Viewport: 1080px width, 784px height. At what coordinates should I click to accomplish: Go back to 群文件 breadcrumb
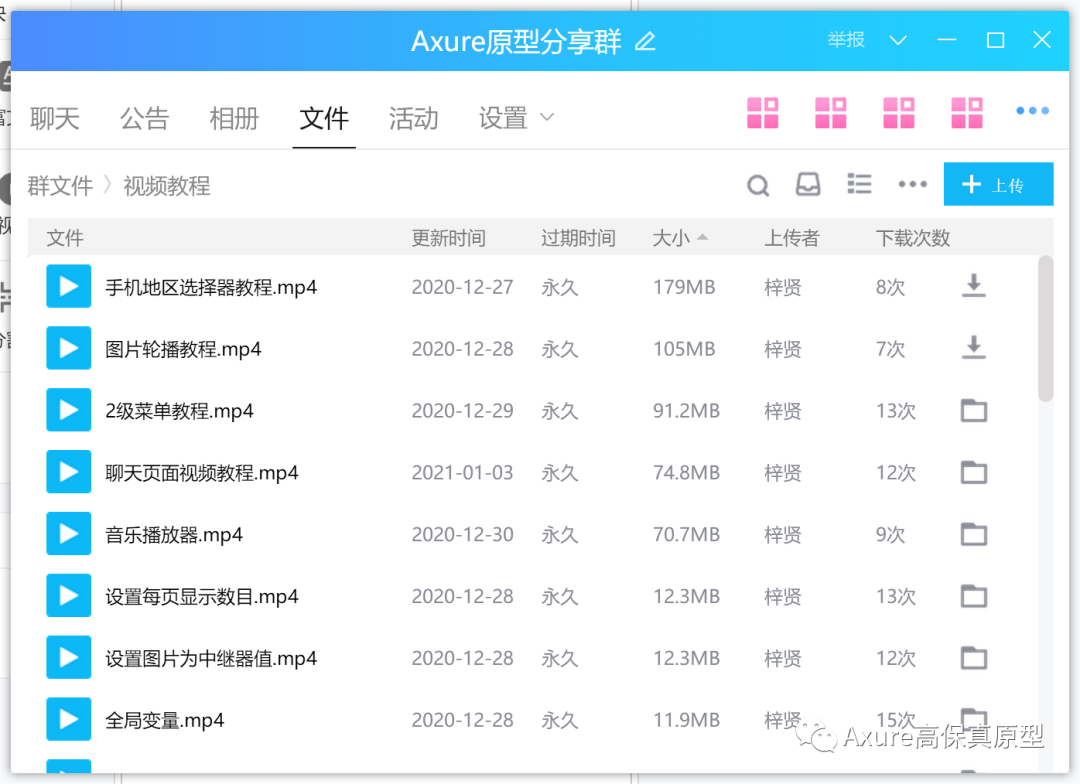coord(60,186)
